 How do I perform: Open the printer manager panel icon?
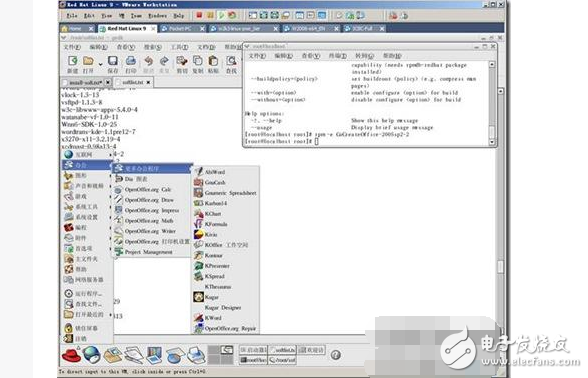tap(195, 355)
